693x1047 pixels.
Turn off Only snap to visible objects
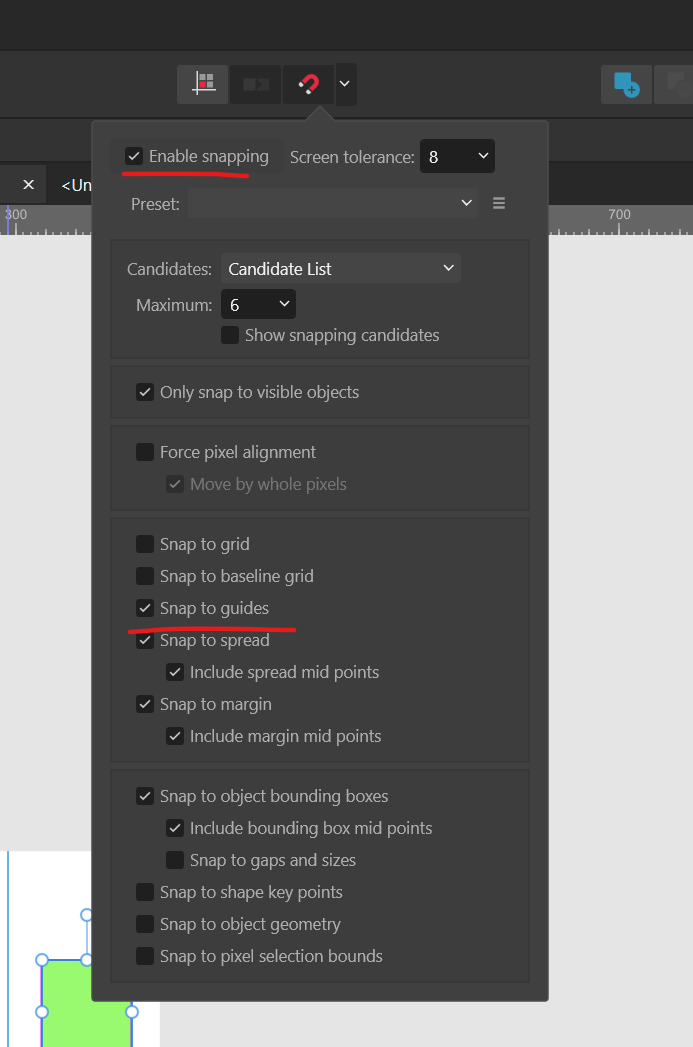[144, 392]
